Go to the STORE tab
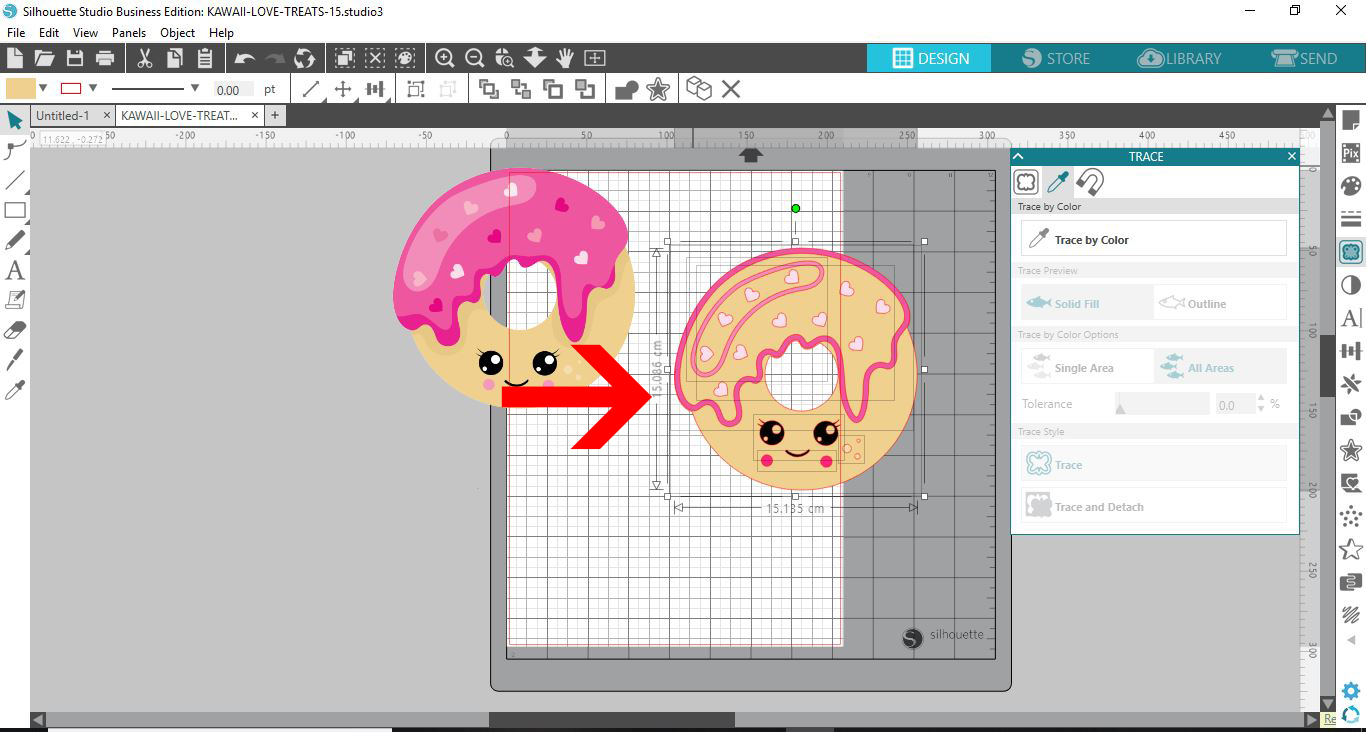This screenshot has height=732, width=1366. [x=1056, y=58]
